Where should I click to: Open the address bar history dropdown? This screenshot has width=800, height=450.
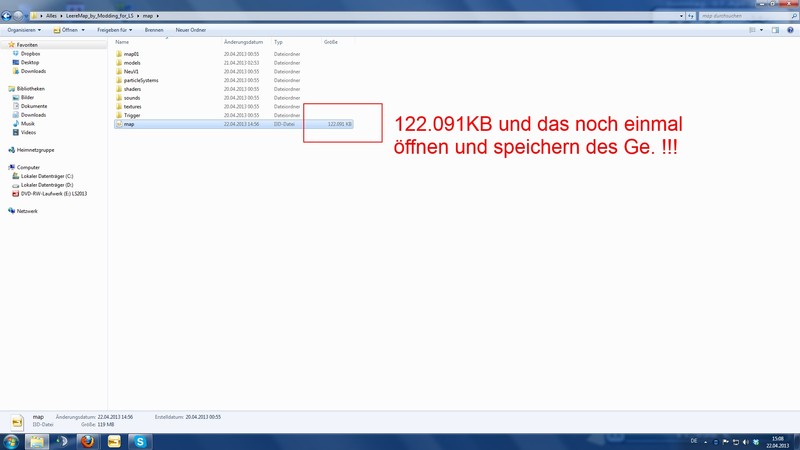681,16
